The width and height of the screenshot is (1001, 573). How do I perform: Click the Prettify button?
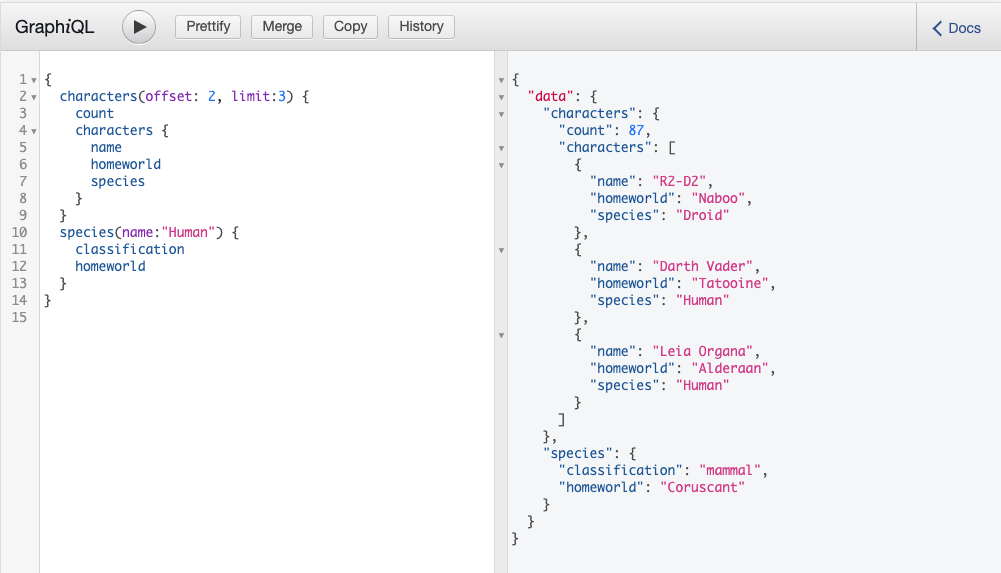tap(208, 27)
